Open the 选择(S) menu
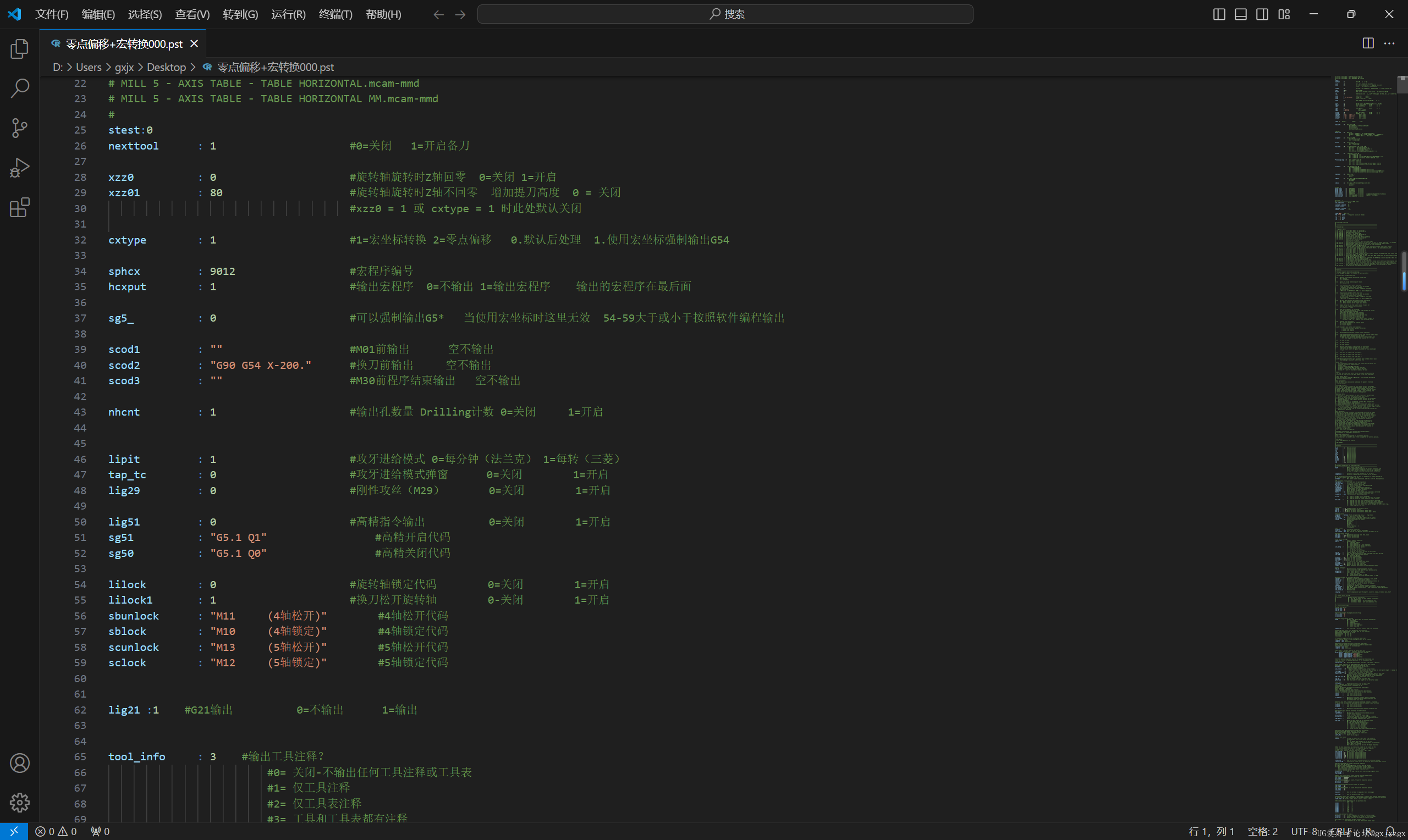1408x840 pixels. 145,14
